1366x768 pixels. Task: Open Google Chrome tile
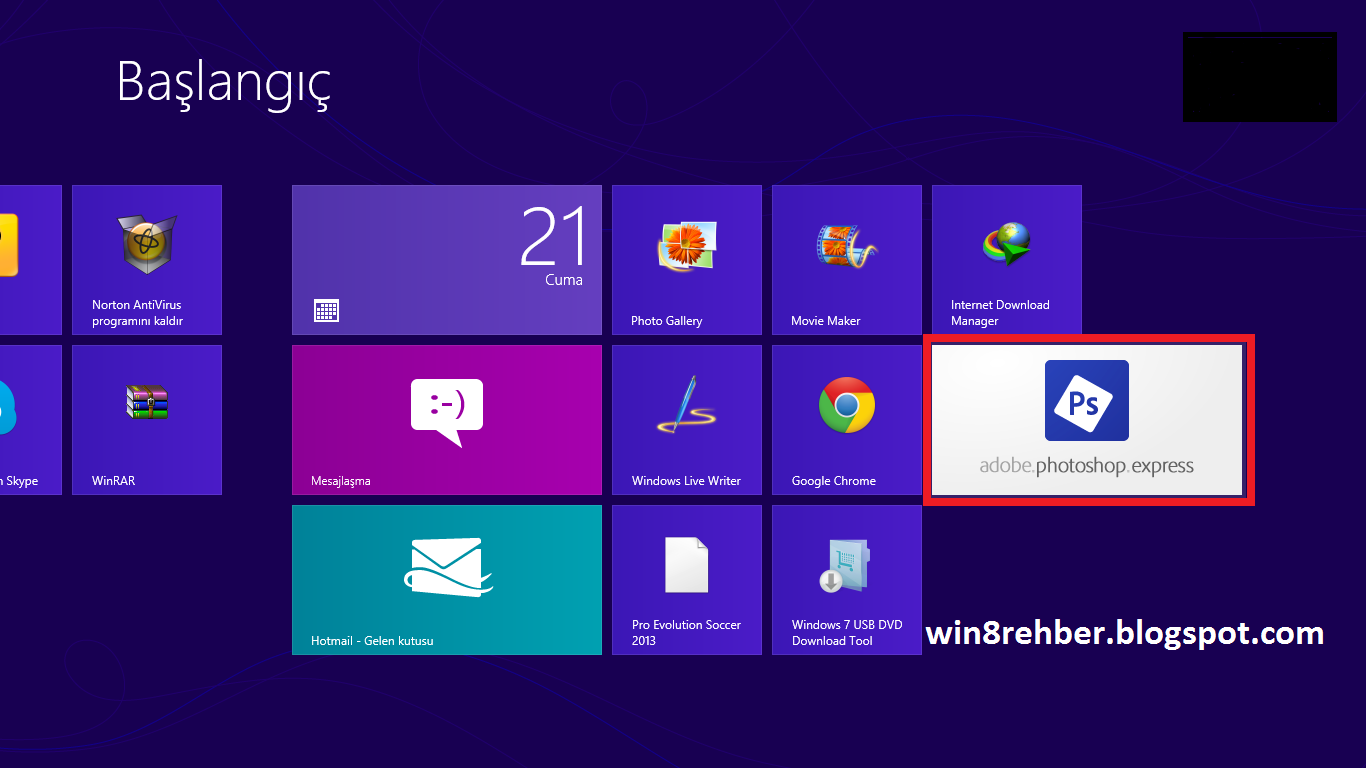coord(847,420)
